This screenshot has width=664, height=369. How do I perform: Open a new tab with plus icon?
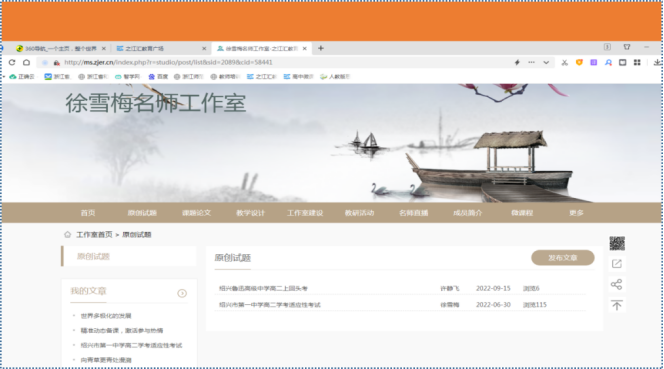coord(321,48)
